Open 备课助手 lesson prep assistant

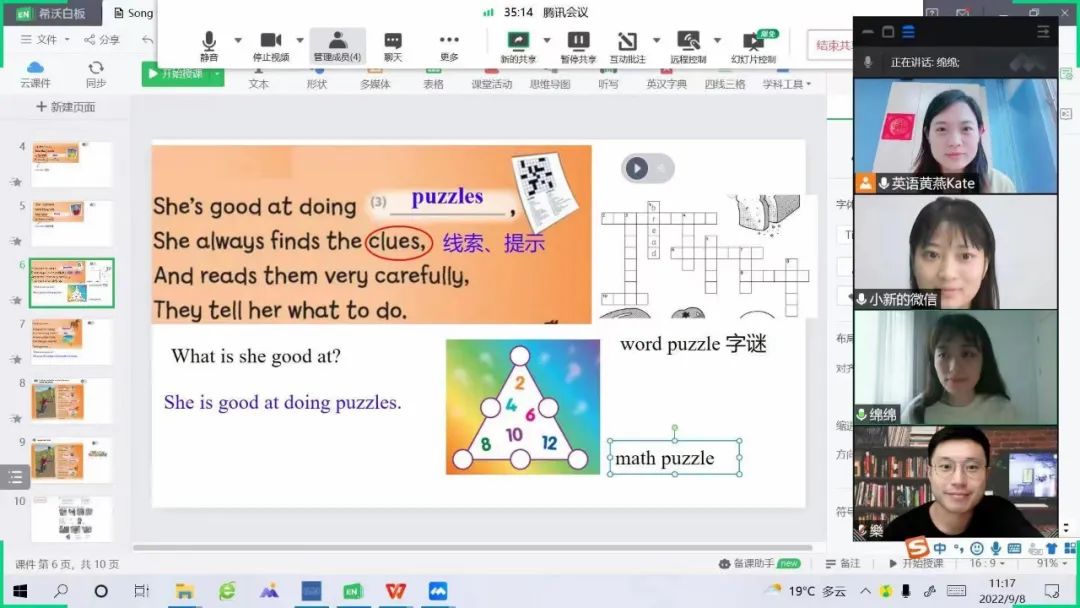[x=759, y=563]
